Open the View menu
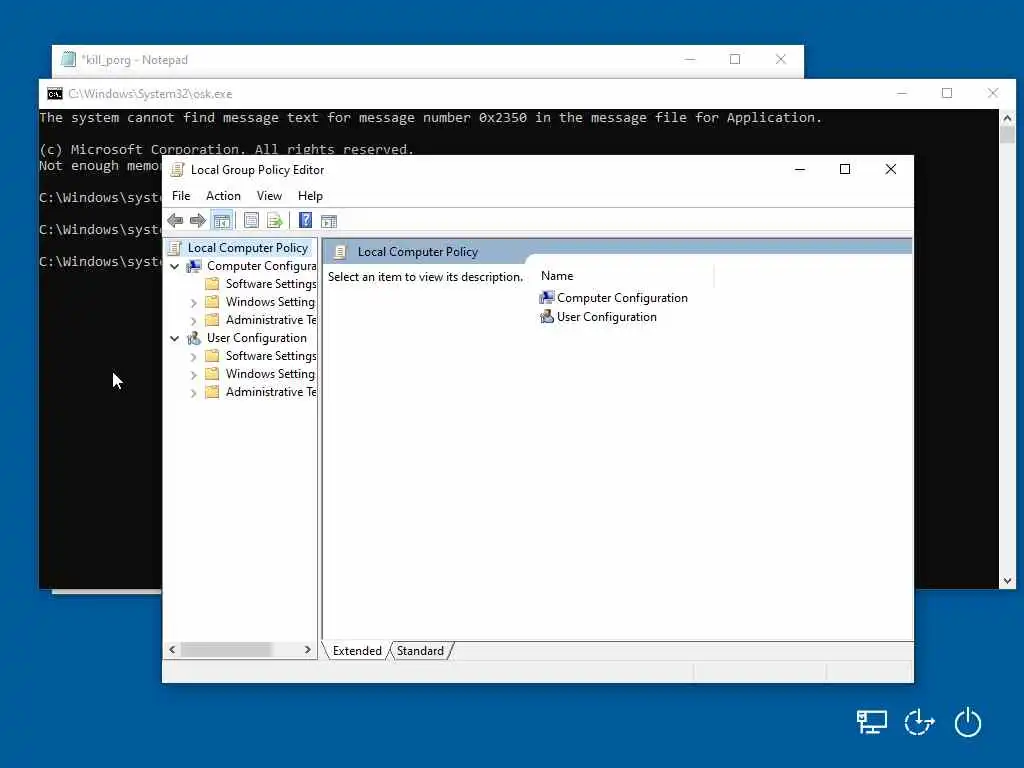The image size is (1024, 768). click(269, 196)
